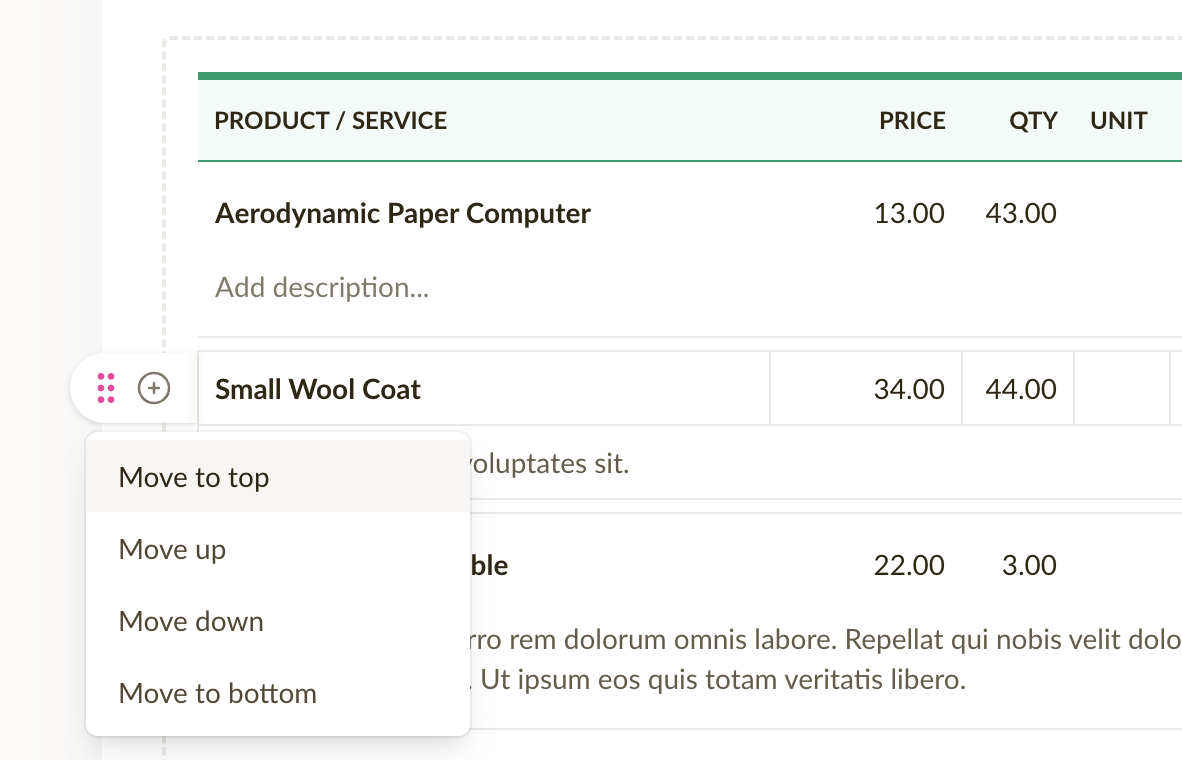Click the QTY column header
Viewport: 1182px width, 760px height.
pyautogui.click(x=1033, y=121)
